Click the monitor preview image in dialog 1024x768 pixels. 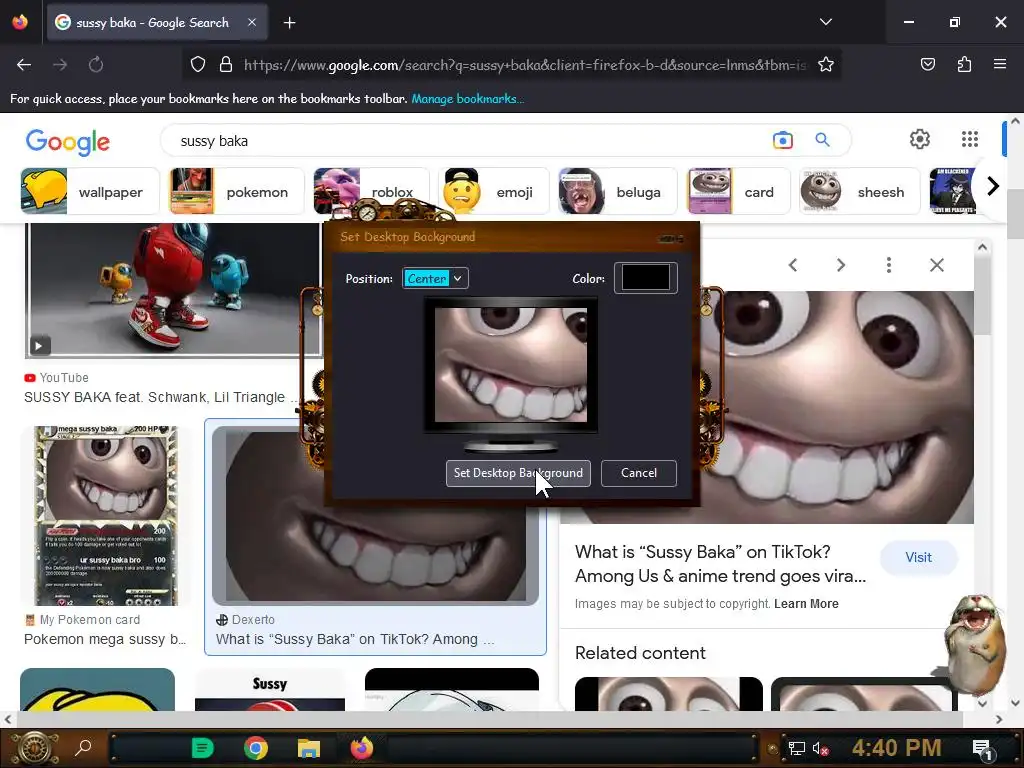(511, 365)
